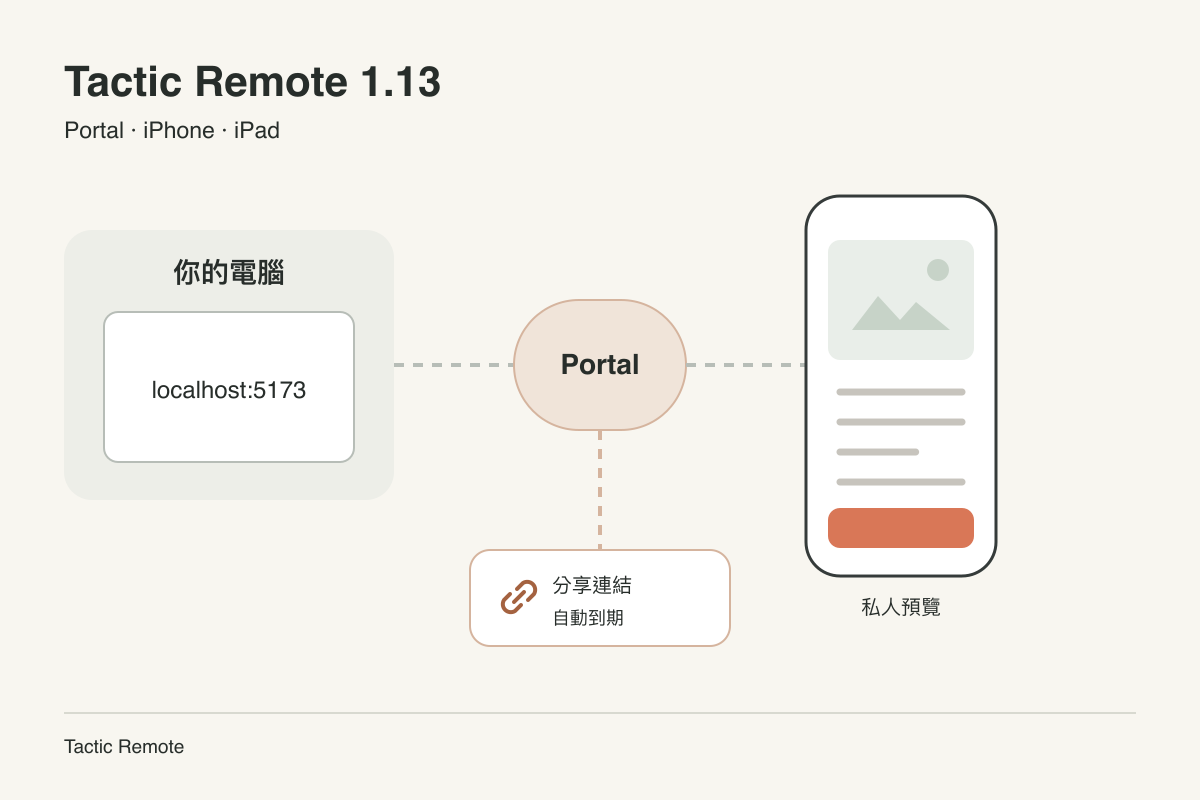Image resolution: width=1200 pixels, height=800 pixels.
Task: Click the Portal · iPhone · iPad subtitle
Action: 172,130
